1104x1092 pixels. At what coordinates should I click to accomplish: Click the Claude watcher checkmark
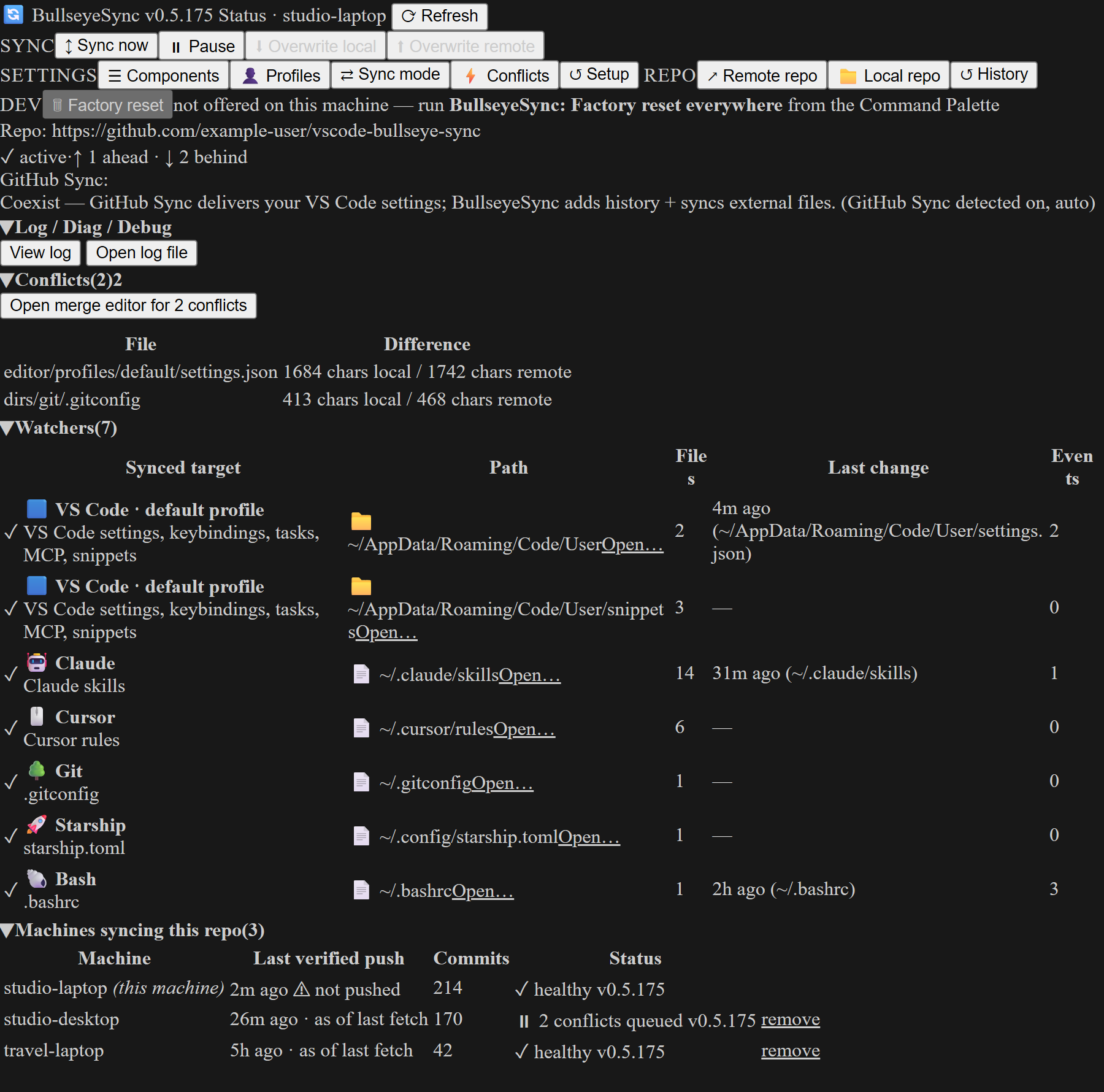pyautogui.click(x=11, y=674)
